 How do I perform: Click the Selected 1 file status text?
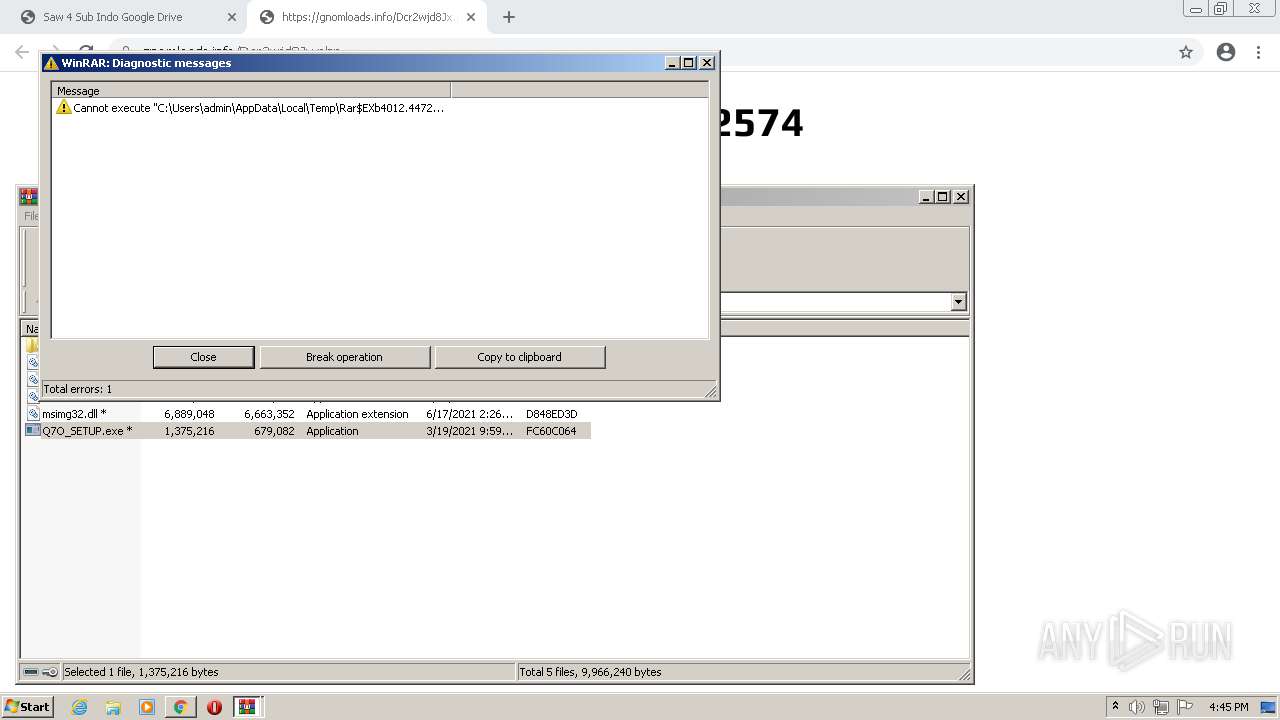tap(141, 672)
